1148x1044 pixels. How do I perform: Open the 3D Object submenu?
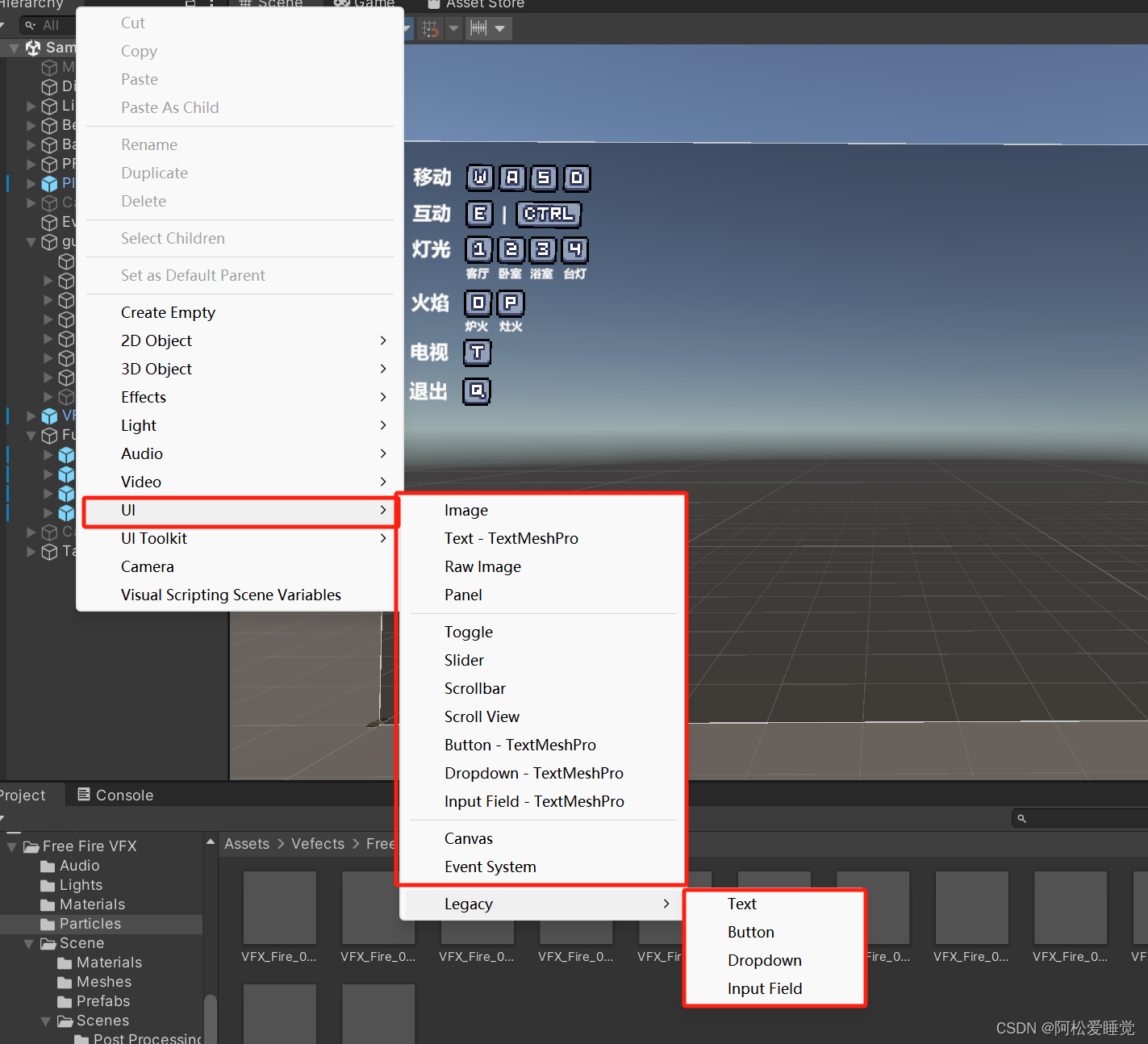[x=240, y=369]
